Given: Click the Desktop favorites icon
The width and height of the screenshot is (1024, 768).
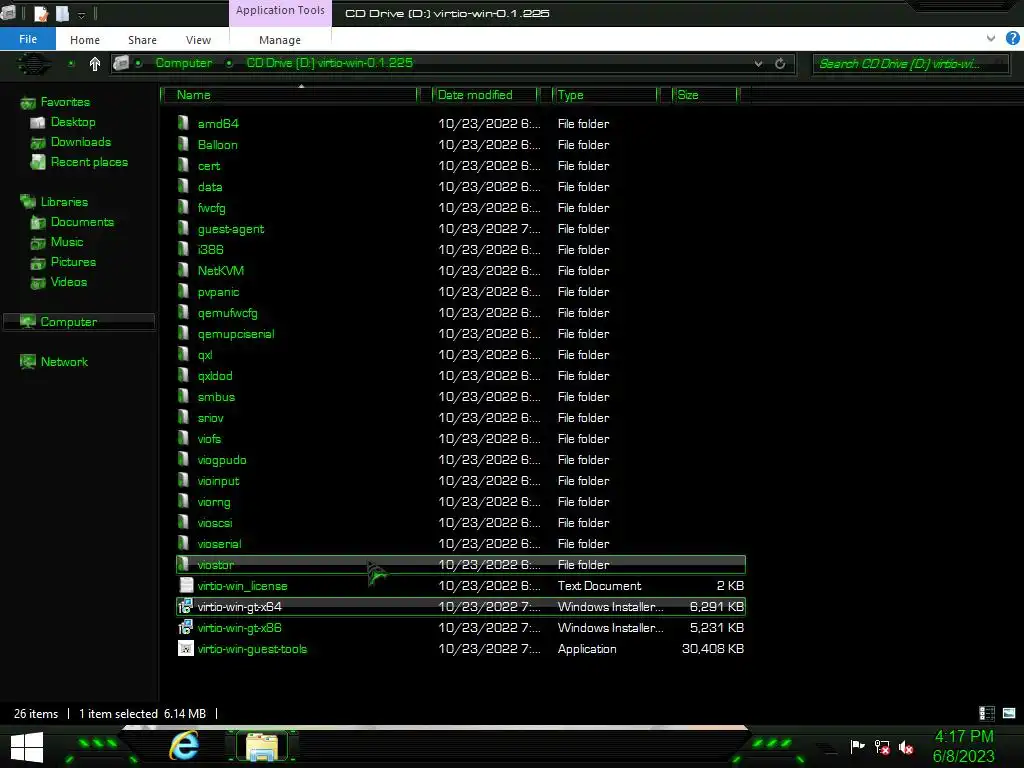Looking at the screenshot, I should pyautogui.click(x=38, y=122).
